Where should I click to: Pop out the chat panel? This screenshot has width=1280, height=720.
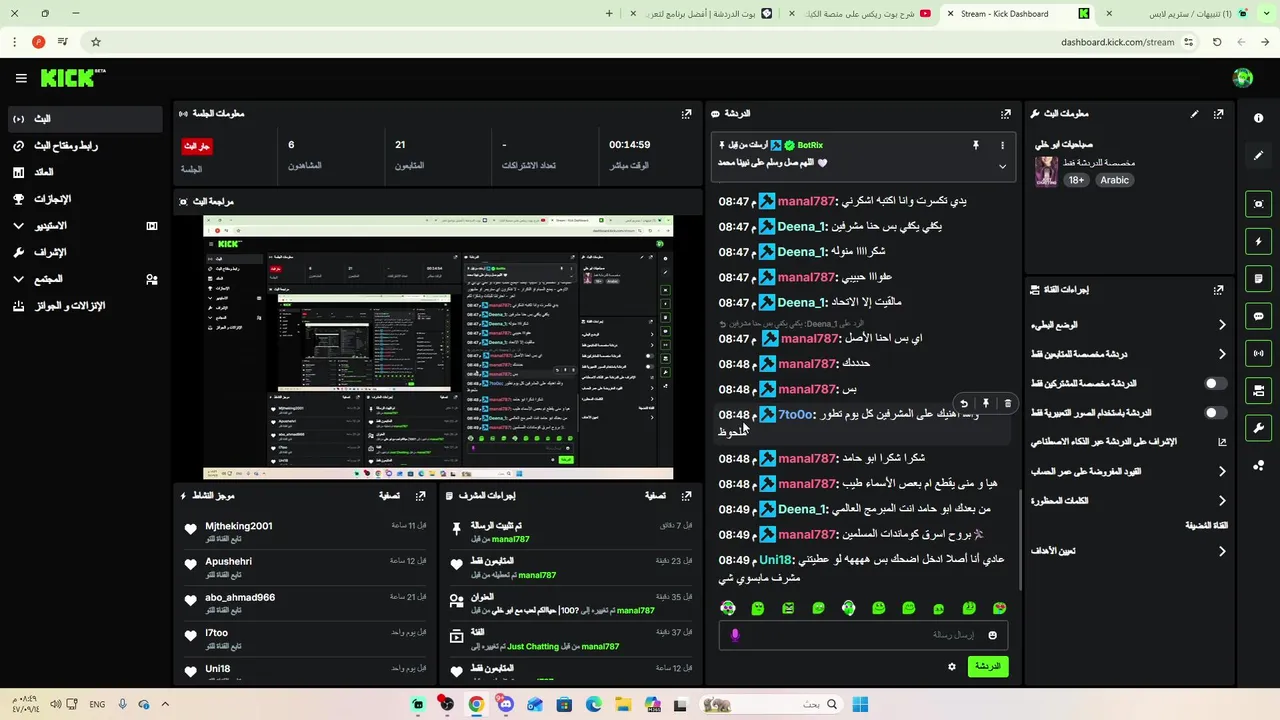click(x=1006, y=114)
